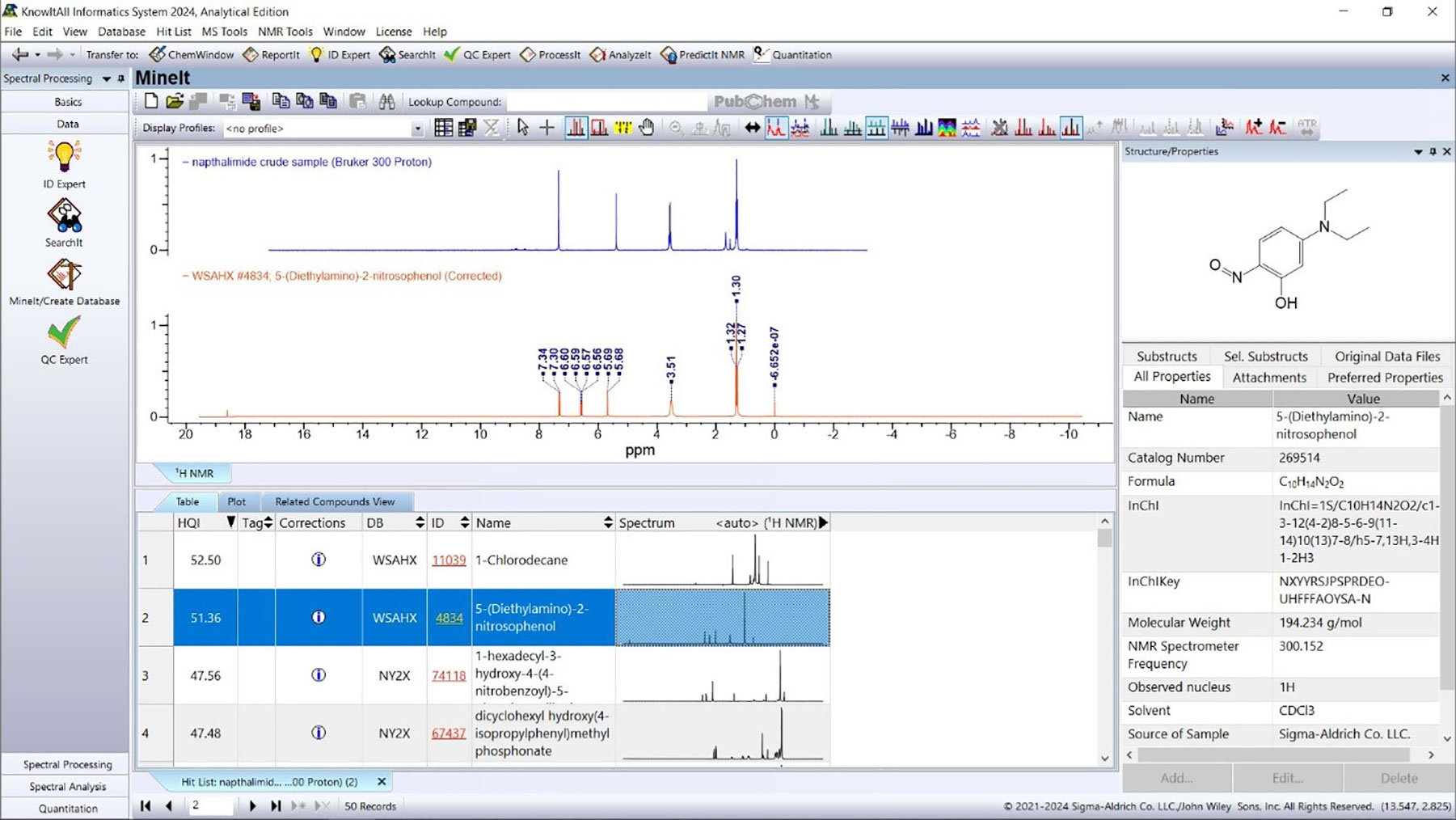1456x820 pixels.
Task: Click the Lookup Compound input field
Action: coord(606,102)
